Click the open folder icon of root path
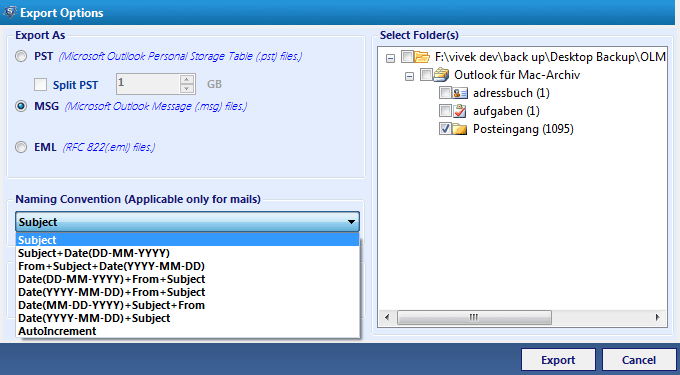Viewport: 680px width, 375px height. point(422,57)
